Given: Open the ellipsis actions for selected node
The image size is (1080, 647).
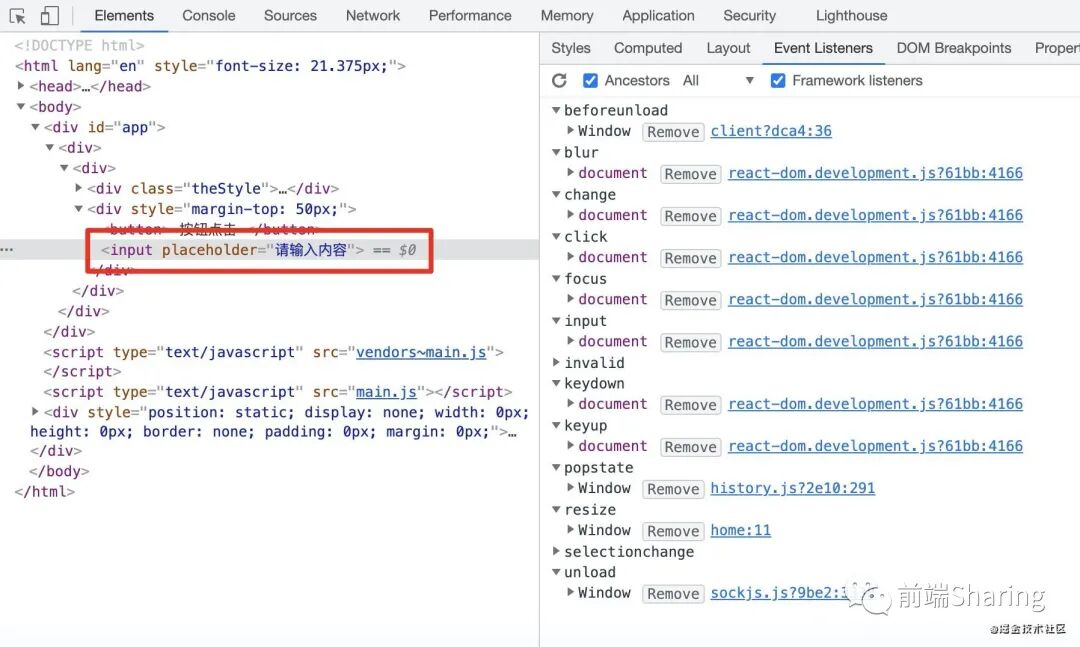Looking at the screenshot, I should coord(7,249).
